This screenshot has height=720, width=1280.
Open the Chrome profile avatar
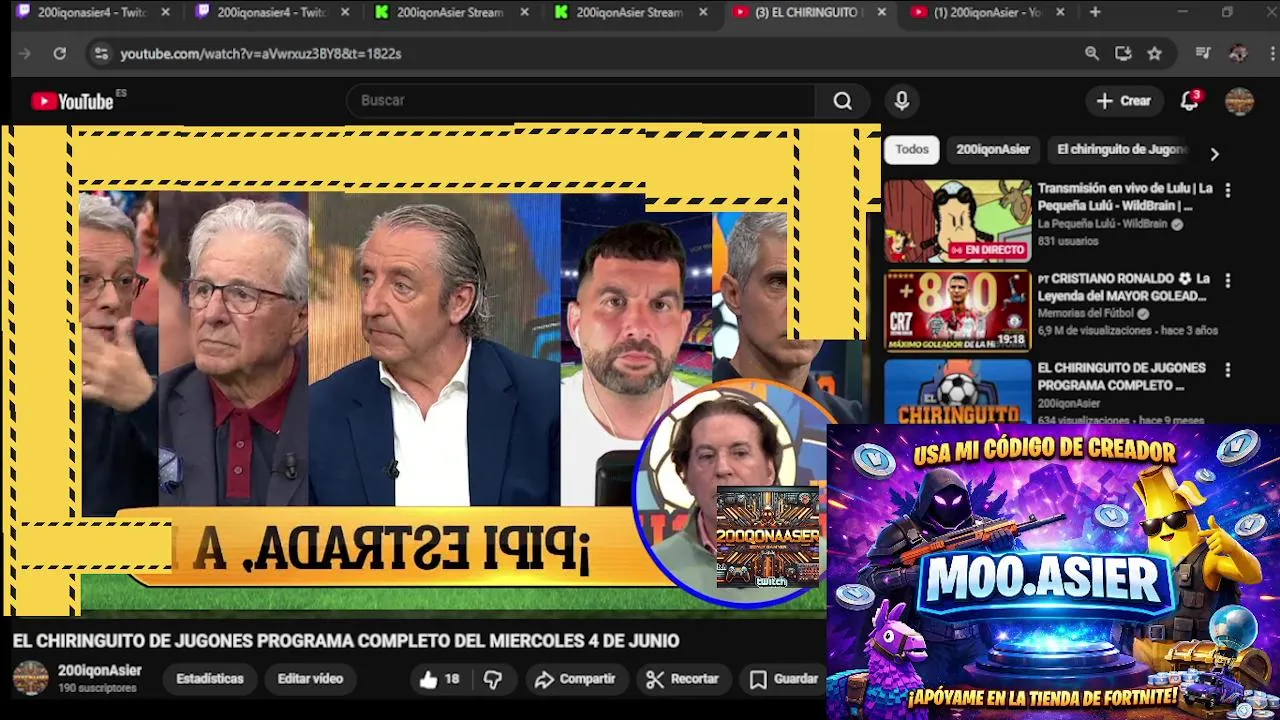1238,53
